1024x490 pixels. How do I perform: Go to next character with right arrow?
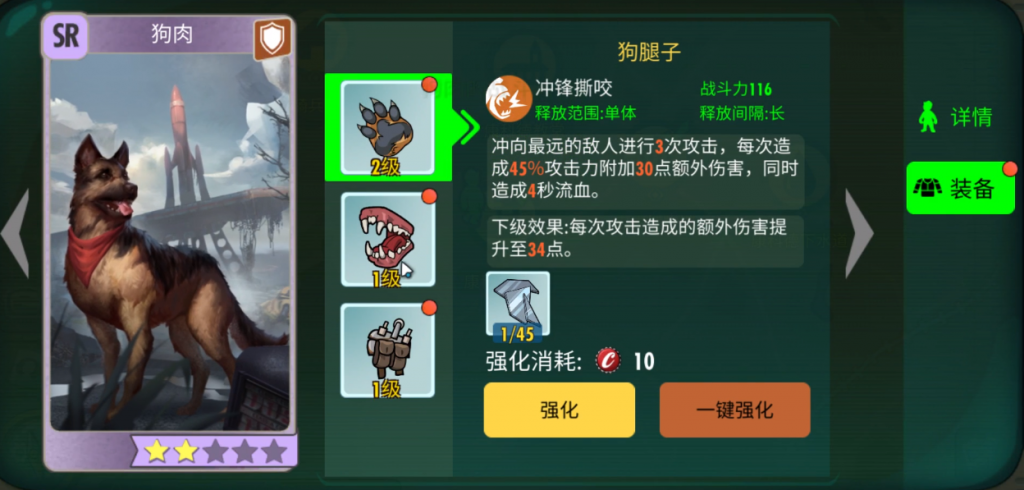859,233
